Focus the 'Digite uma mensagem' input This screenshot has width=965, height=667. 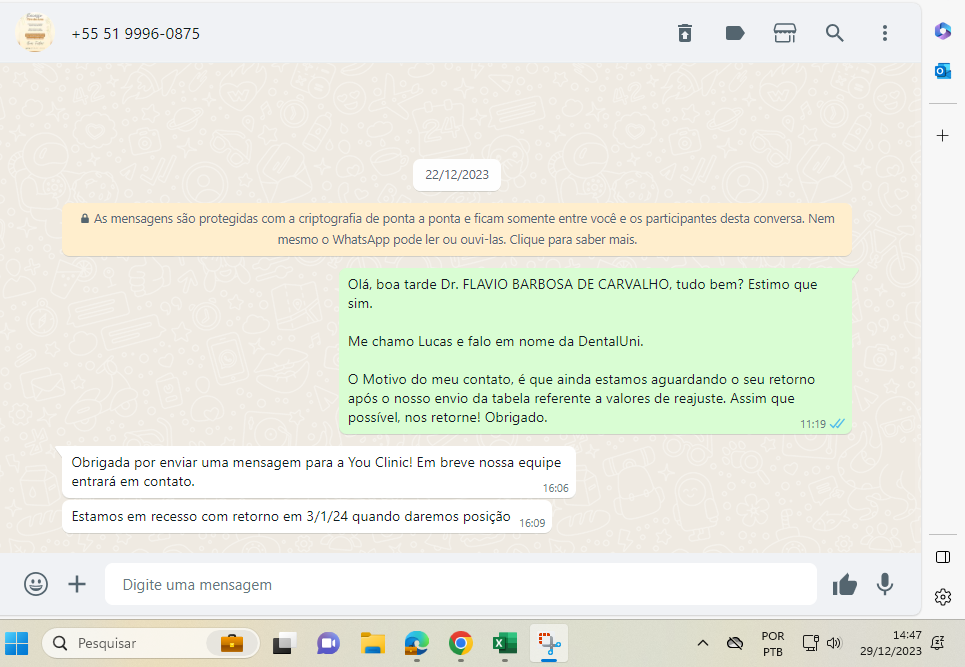point(460,584)
